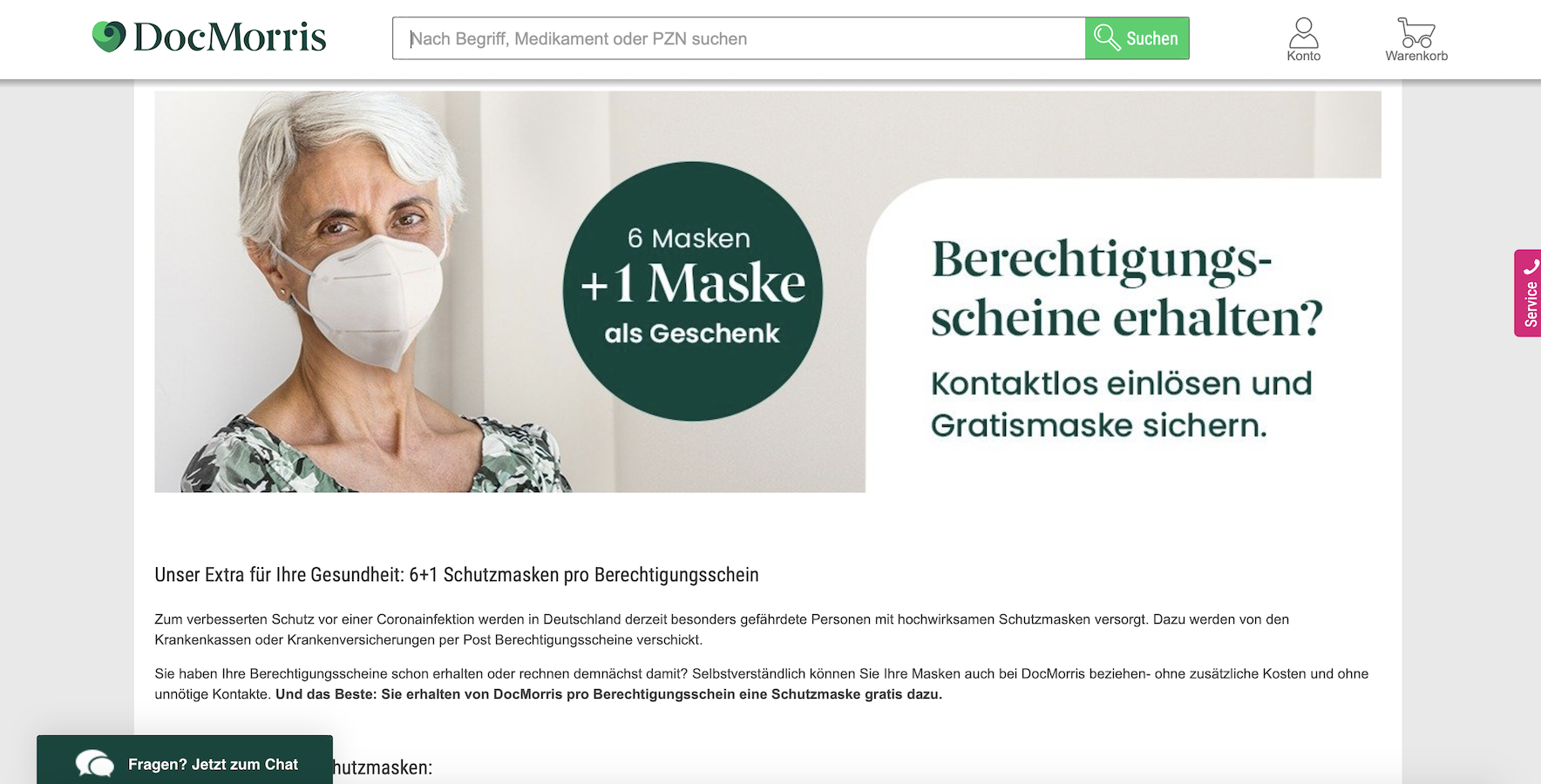Click the Konto label

[x=1303, y=56]
